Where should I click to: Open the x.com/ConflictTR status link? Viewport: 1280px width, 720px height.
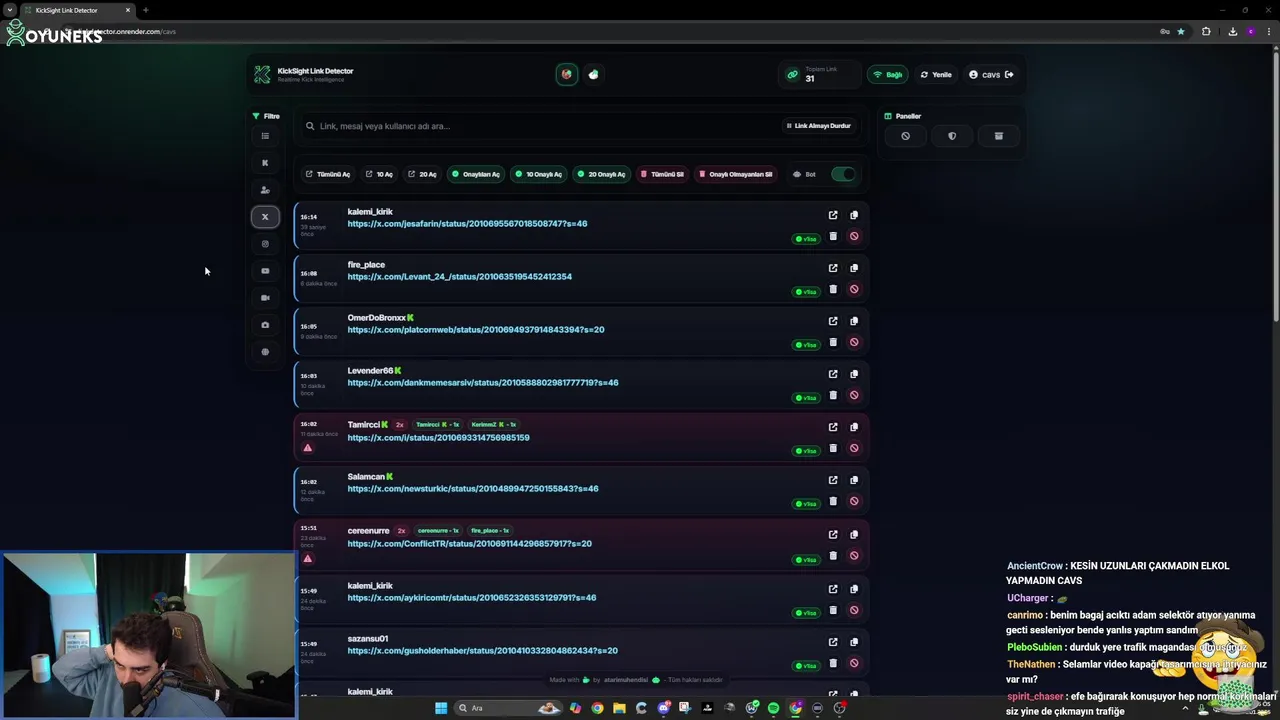tap(470, 544)
